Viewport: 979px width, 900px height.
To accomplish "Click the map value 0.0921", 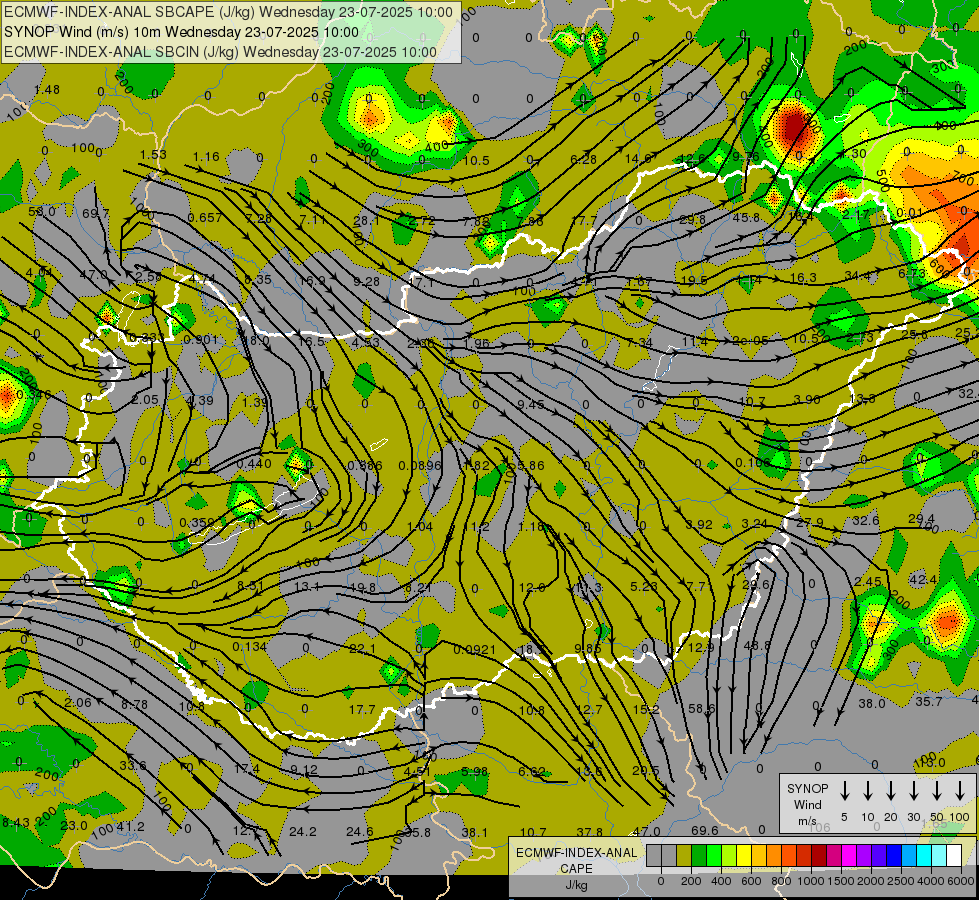I will [475, 650].
